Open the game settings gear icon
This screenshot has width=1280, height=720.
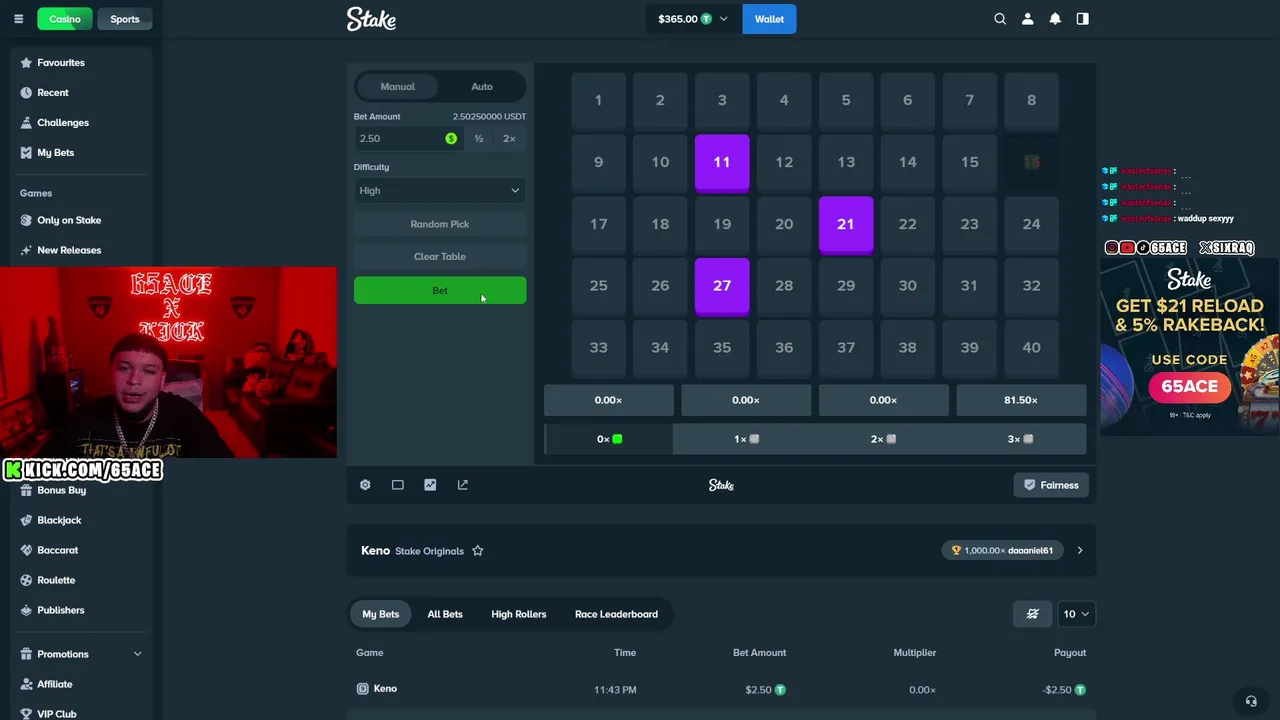pyautogui.click(x=365, y=485)
